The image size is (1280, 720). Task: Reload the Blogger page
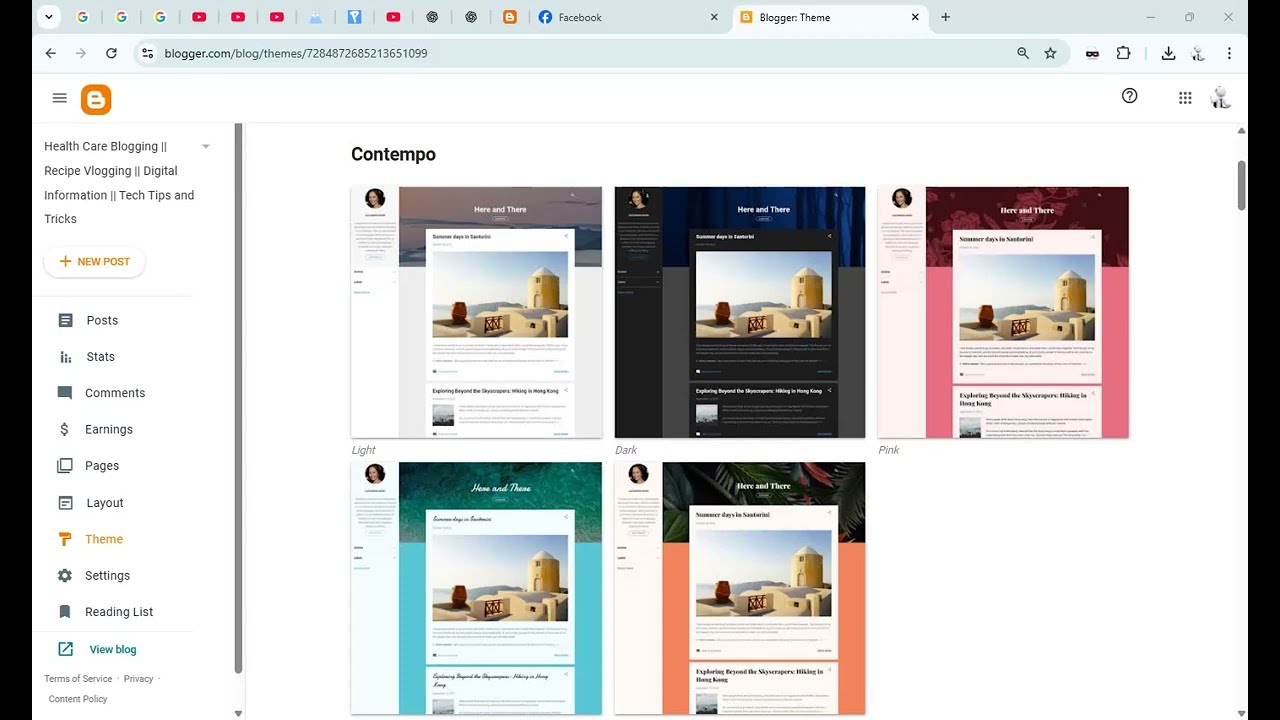[111, 53]
